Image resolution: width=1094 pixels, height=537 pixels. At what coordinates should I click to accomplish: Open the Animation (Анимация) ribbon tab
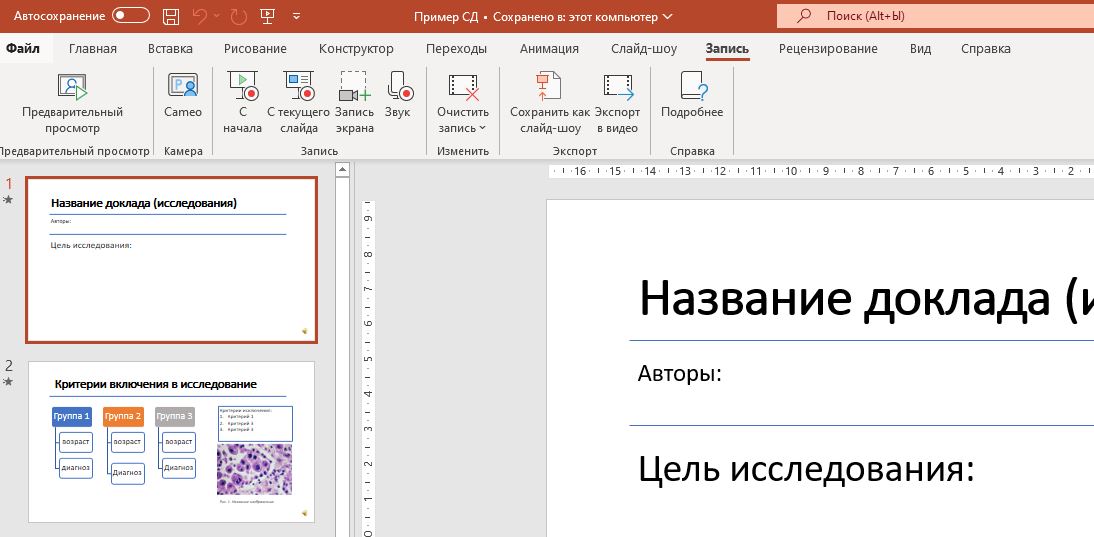tap(549, 49)
